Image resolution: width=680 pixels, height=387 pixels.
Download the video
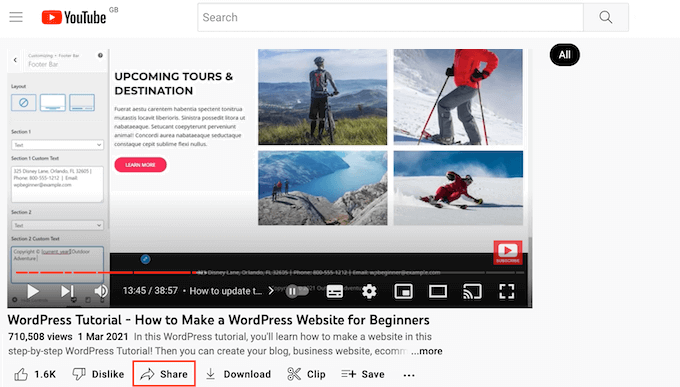click(238, 374)
